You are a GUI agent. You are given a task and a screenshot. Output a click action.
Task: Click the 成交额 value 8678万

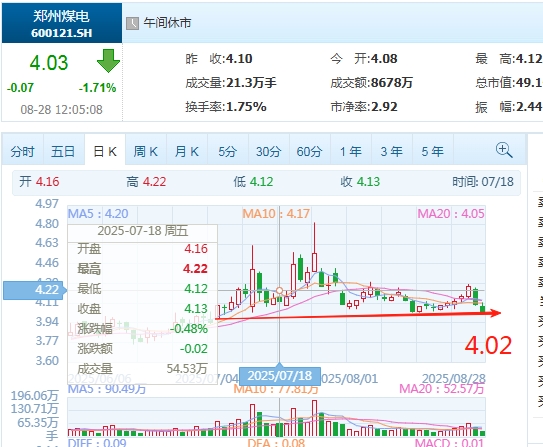click(392, 83)
